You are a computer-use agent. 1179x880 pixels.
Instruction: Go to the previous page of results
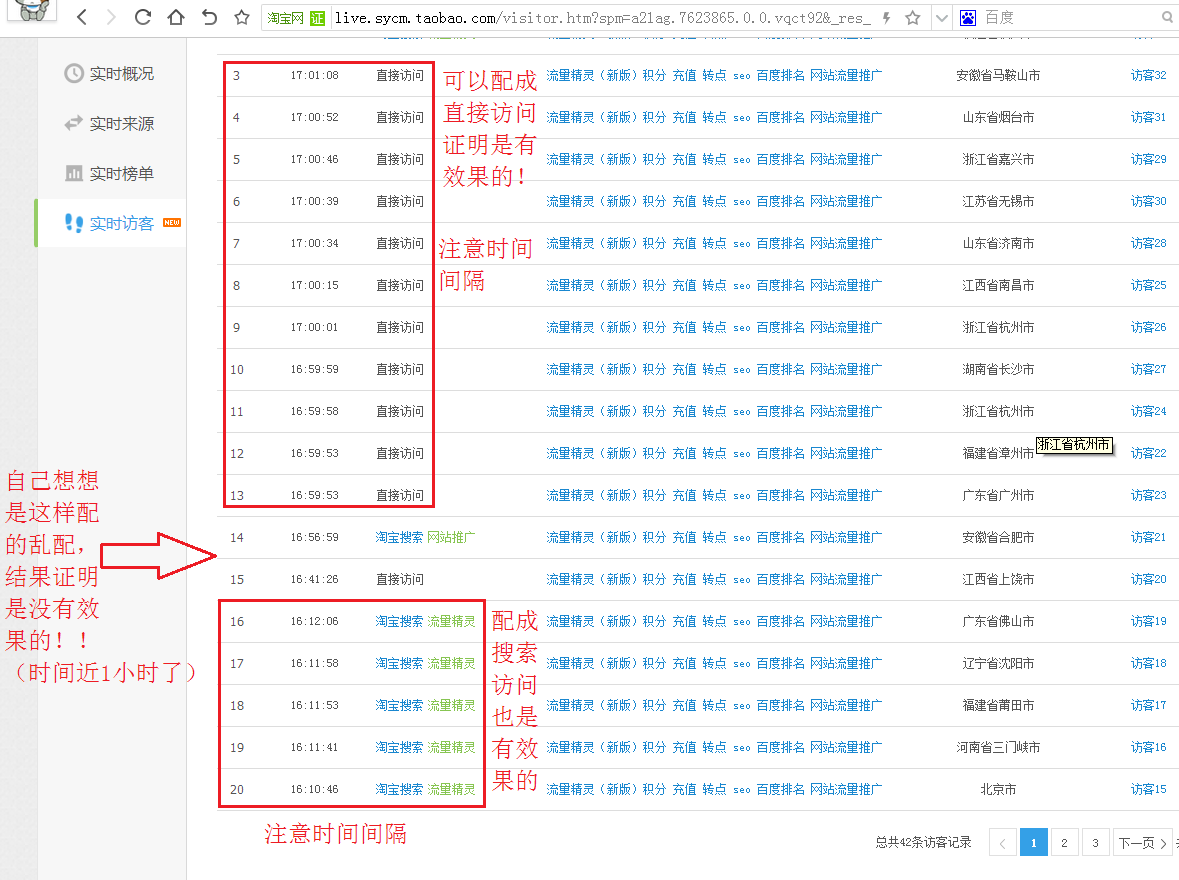(1002, 843)
